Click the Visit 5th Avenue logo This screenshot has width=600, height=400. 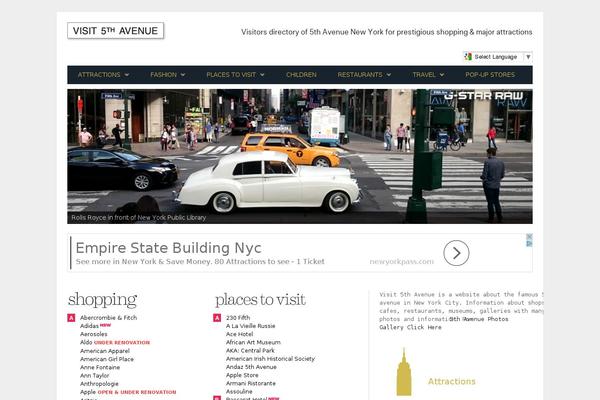point(116,31)
